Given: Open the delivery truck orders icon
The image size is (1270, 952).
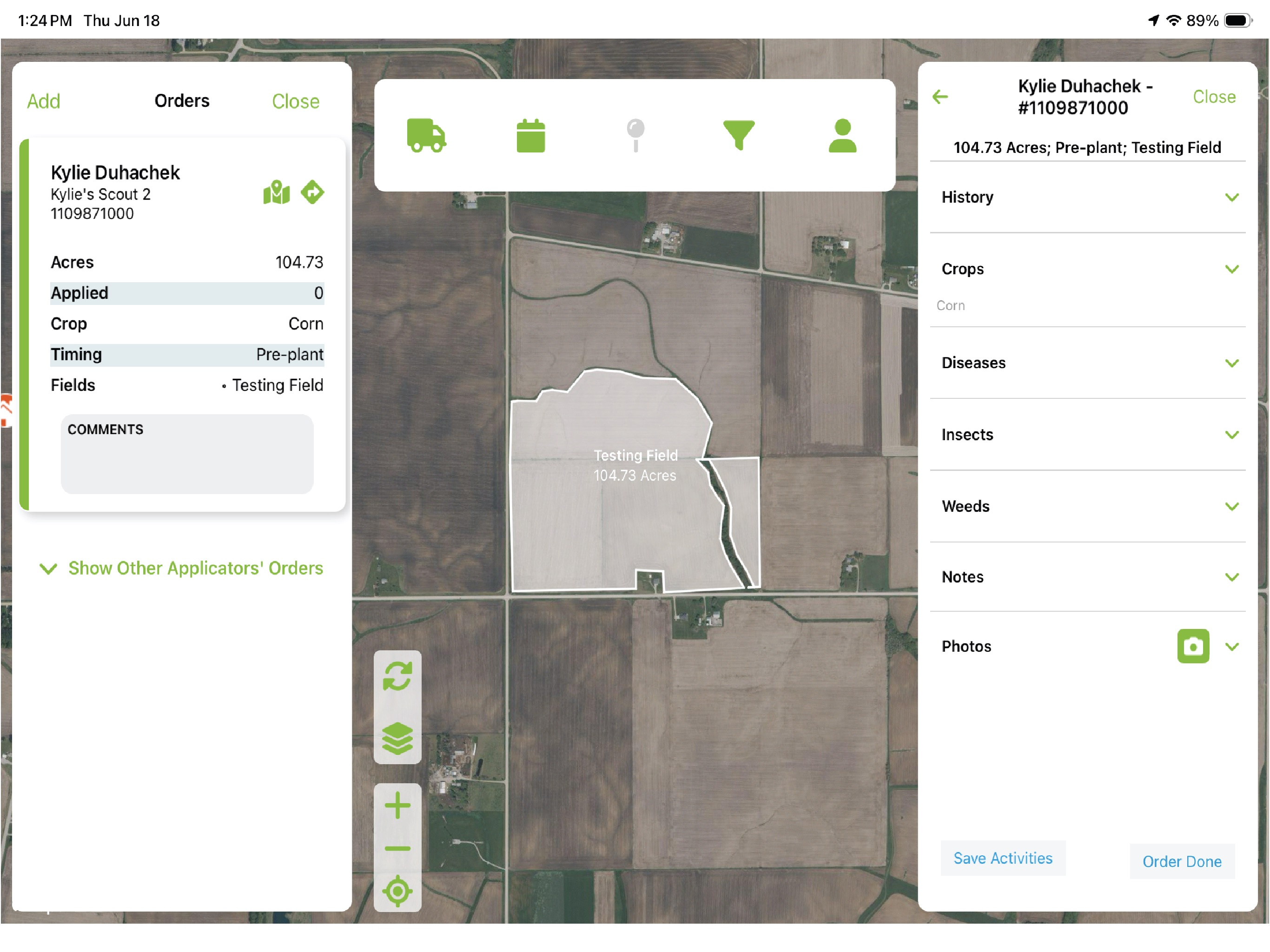Looking at the screenshot, I should 426,136.
